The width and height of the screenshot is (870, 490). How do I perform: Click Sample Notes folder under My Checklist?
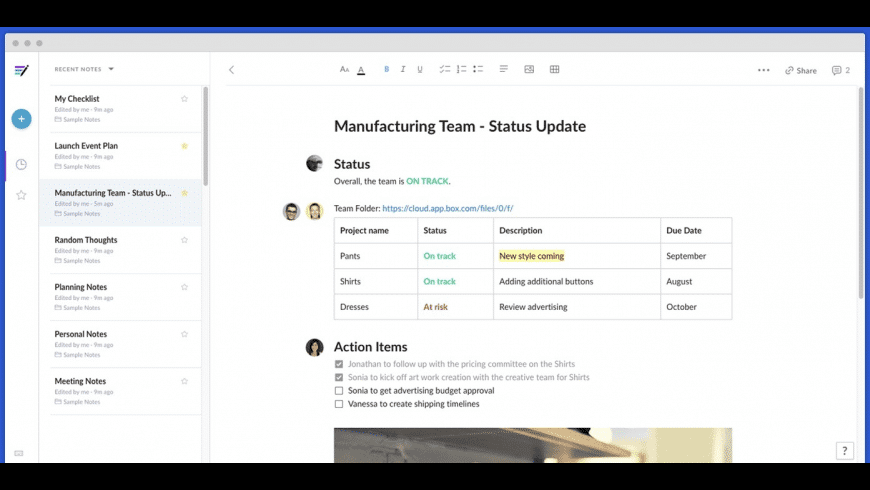coord(77,120)
